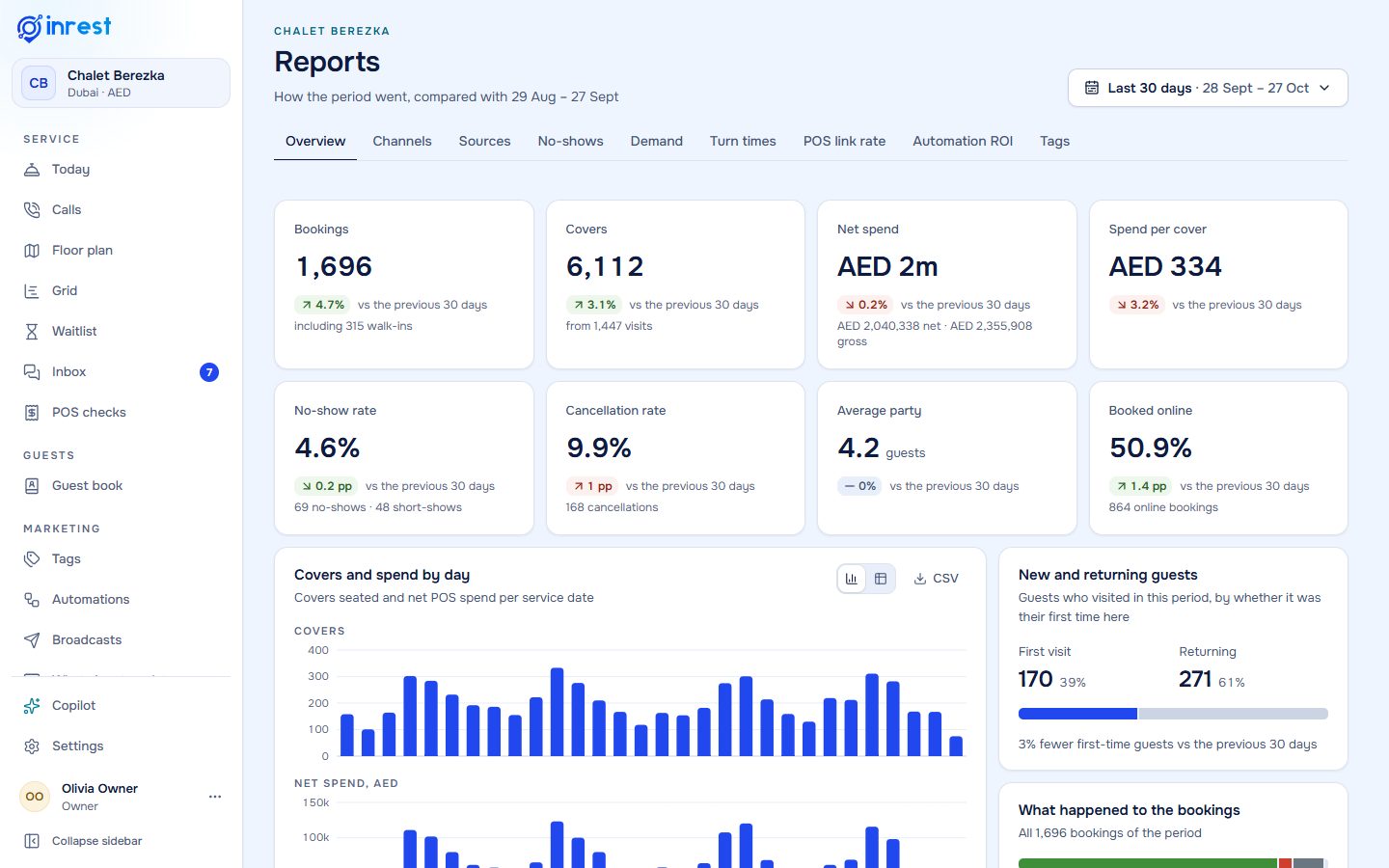
Task: Click the calendar icon in date range
Action: click(x=1092, y=88)
